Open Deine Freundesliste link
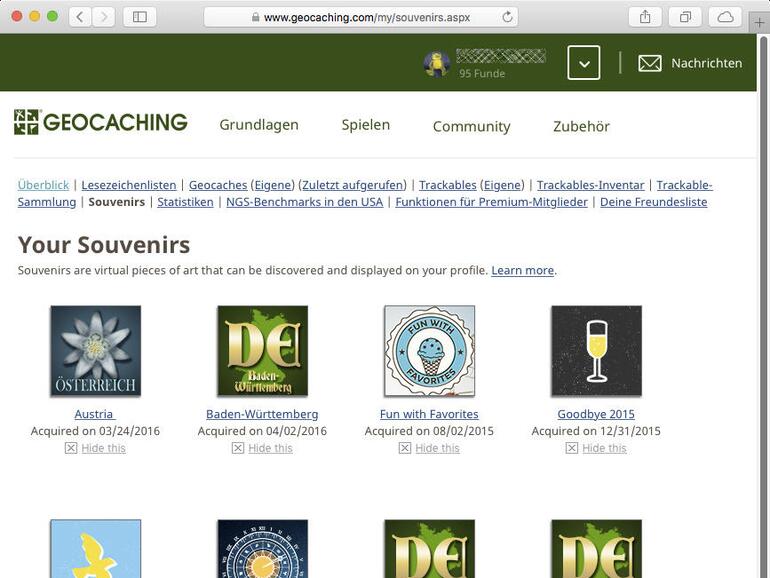 (654, 202)
